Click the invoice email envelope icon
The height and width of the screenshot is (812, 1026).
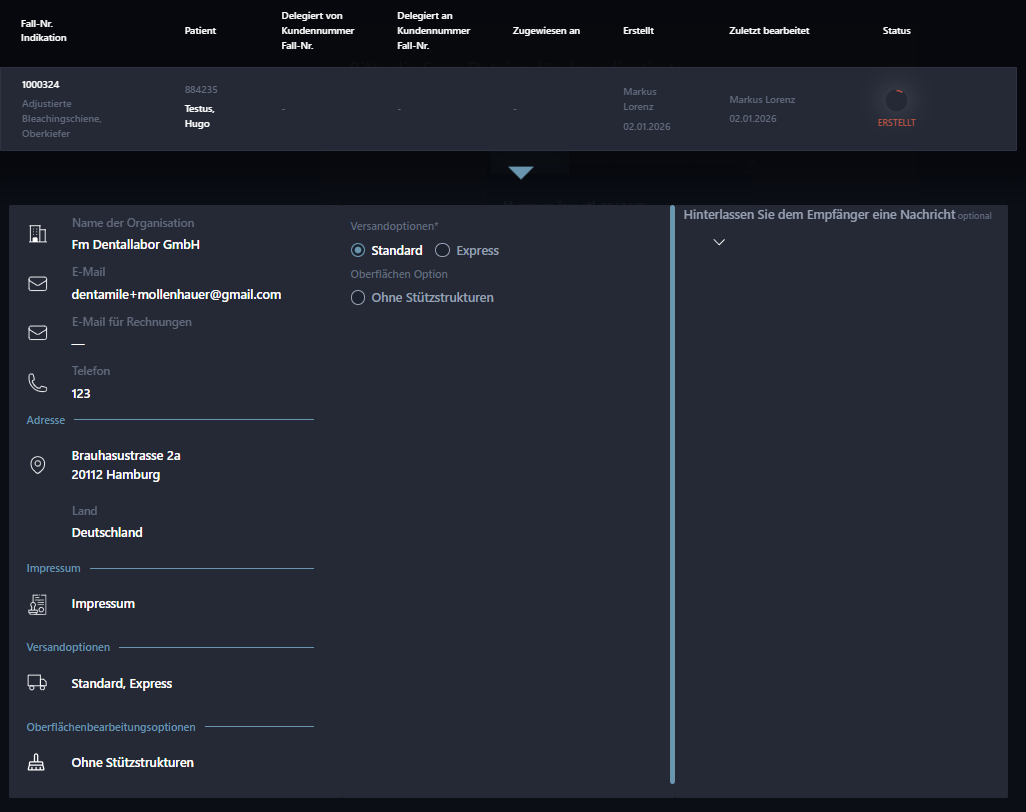coord(38,333)
